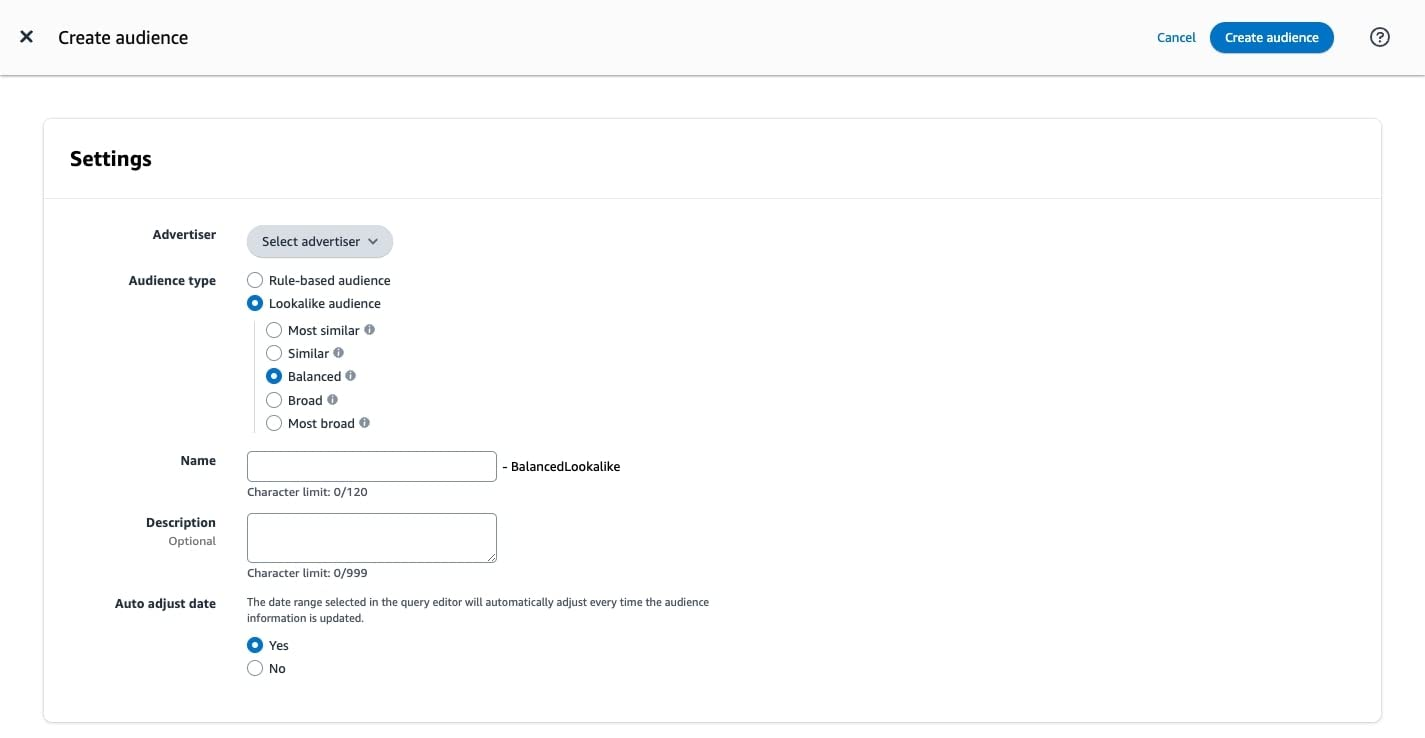Click the 'Character limit: 0/999' text

307,573
